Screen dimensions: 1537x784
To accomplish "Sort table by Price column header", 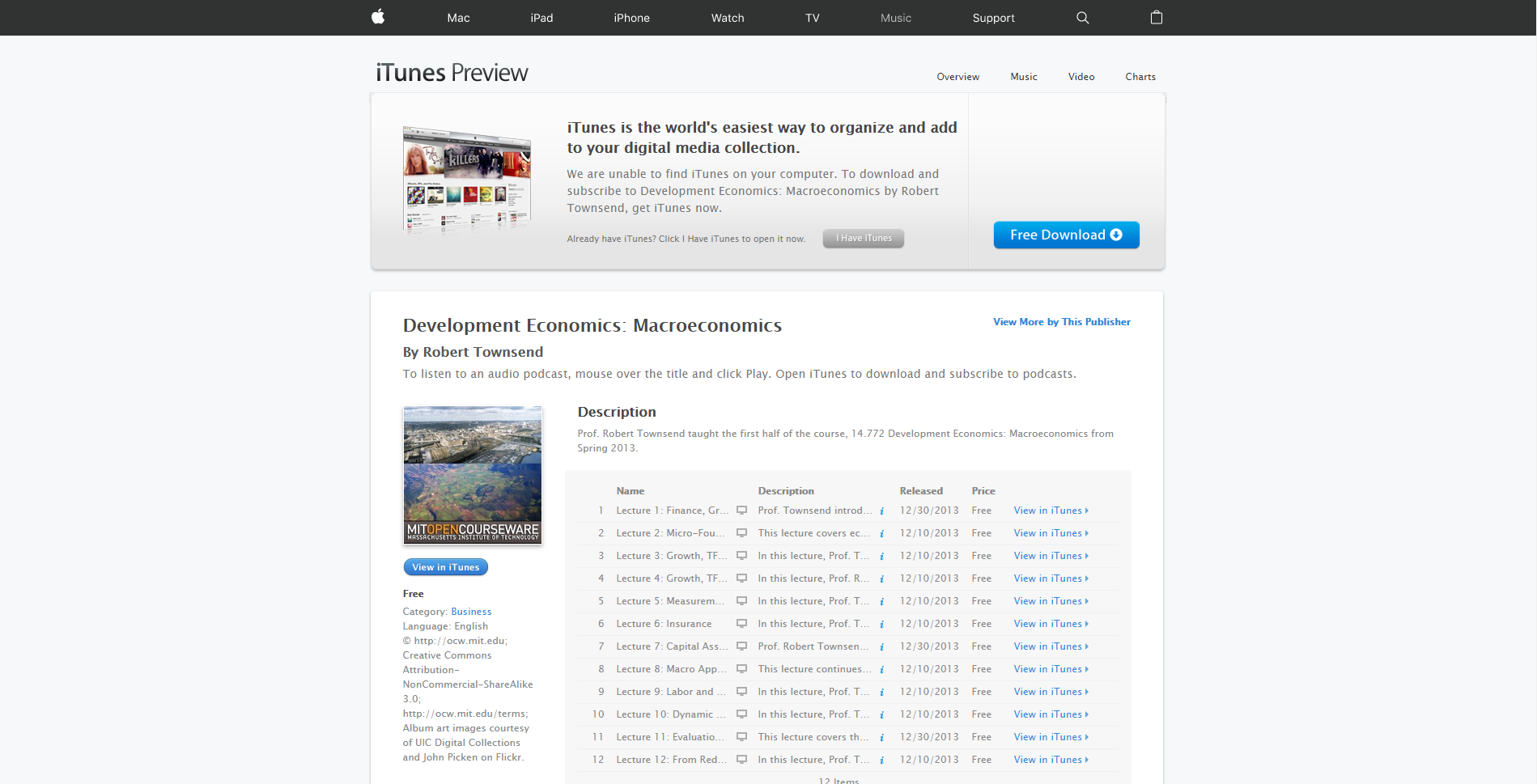I will pos(983,491).
